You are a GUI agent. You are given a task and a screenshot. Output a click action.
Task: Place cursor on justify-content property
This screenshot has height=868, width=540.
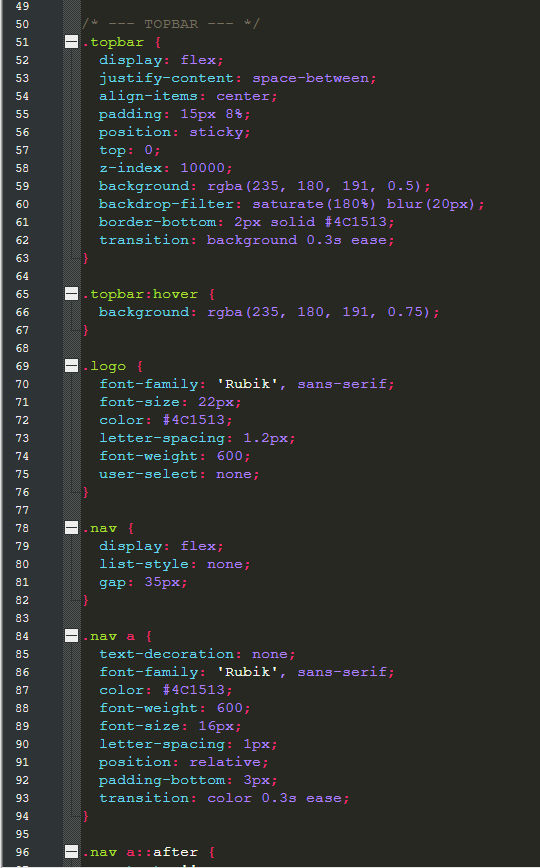[x=166, y=78]
